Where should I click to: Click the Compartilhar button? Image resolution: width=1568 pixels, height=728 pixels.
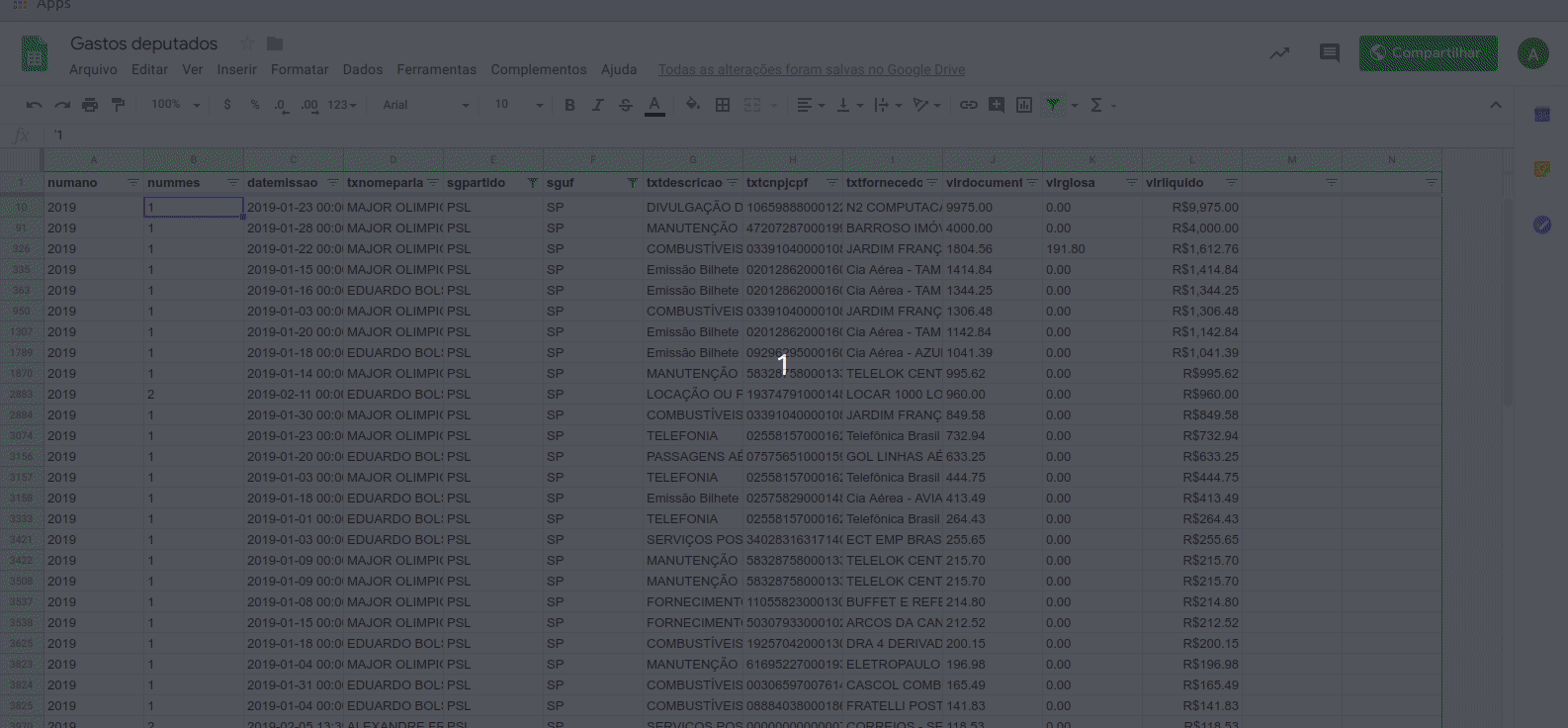[x=1428, y=53]
